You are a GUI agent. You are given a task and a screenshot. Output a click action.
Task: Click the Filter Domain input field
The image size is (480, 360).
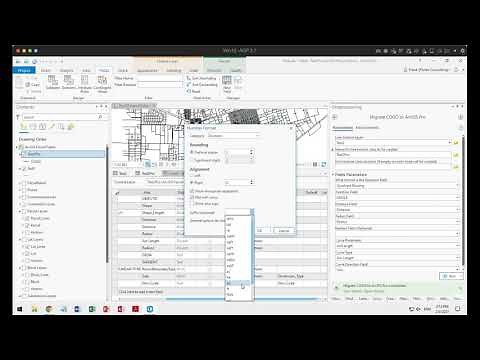[x=160, y=85]
